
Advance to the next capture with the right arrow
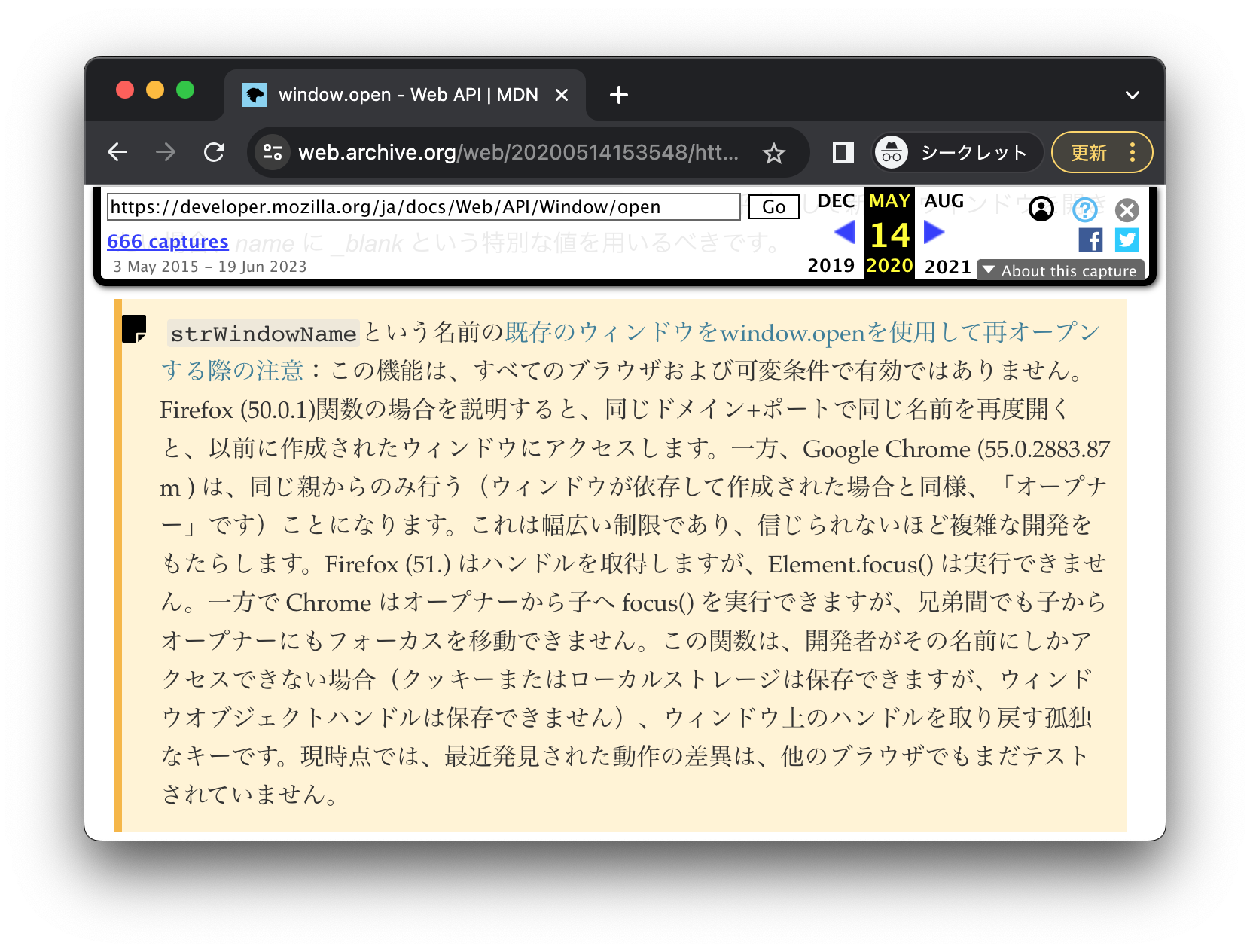933,233
